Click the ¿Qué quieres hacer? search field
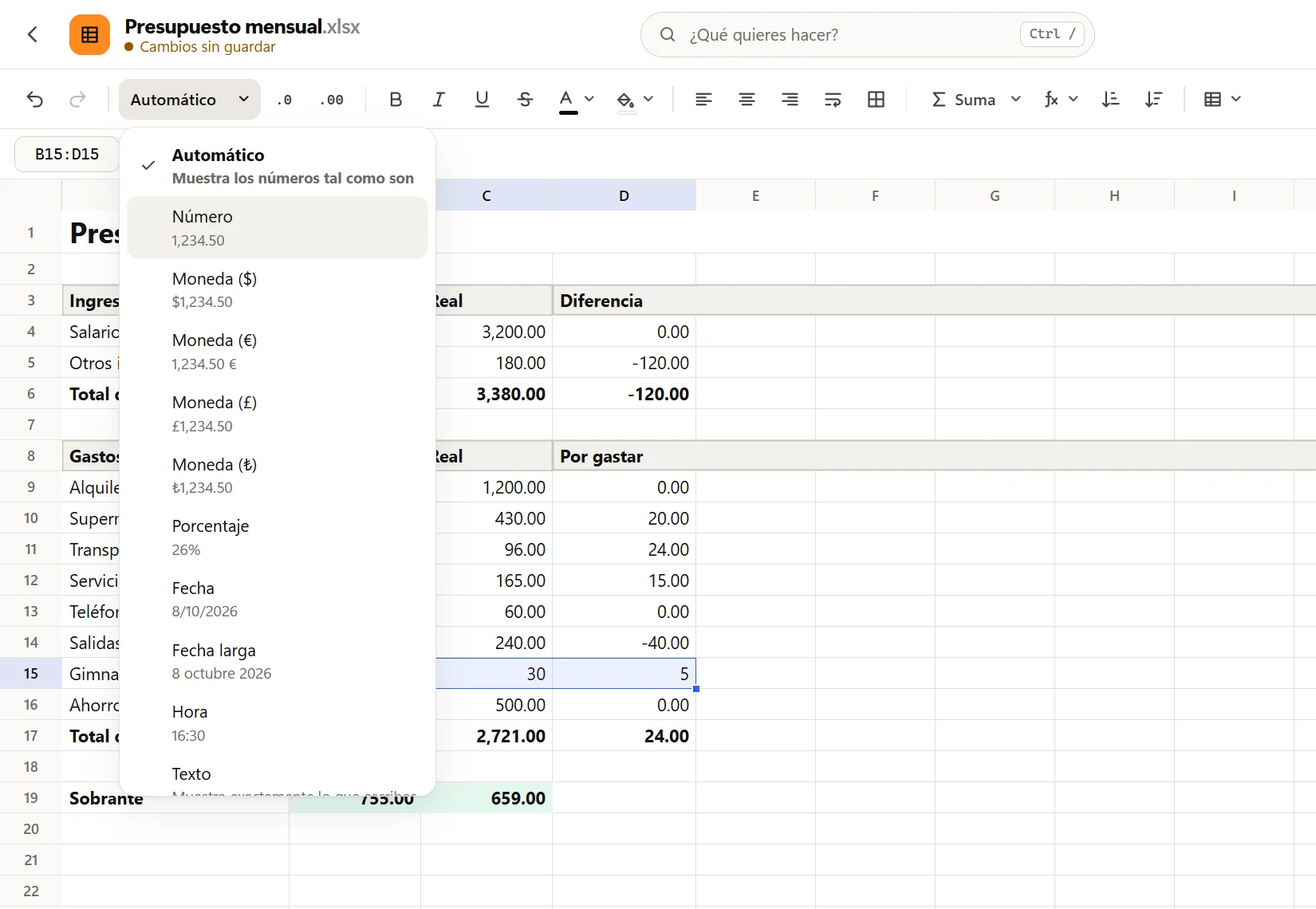The image size is (1316, 909). click(x=867, y=34)
